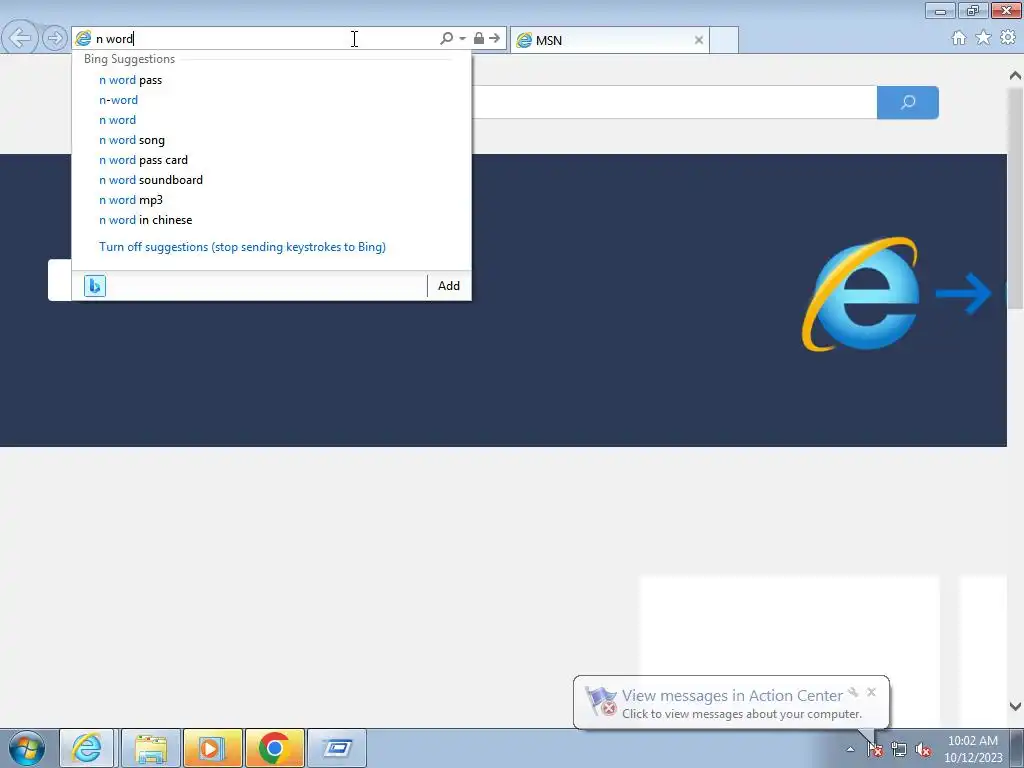Close the MSN tab
This screenshot has width=1024, height=768.
click(699, 40)
